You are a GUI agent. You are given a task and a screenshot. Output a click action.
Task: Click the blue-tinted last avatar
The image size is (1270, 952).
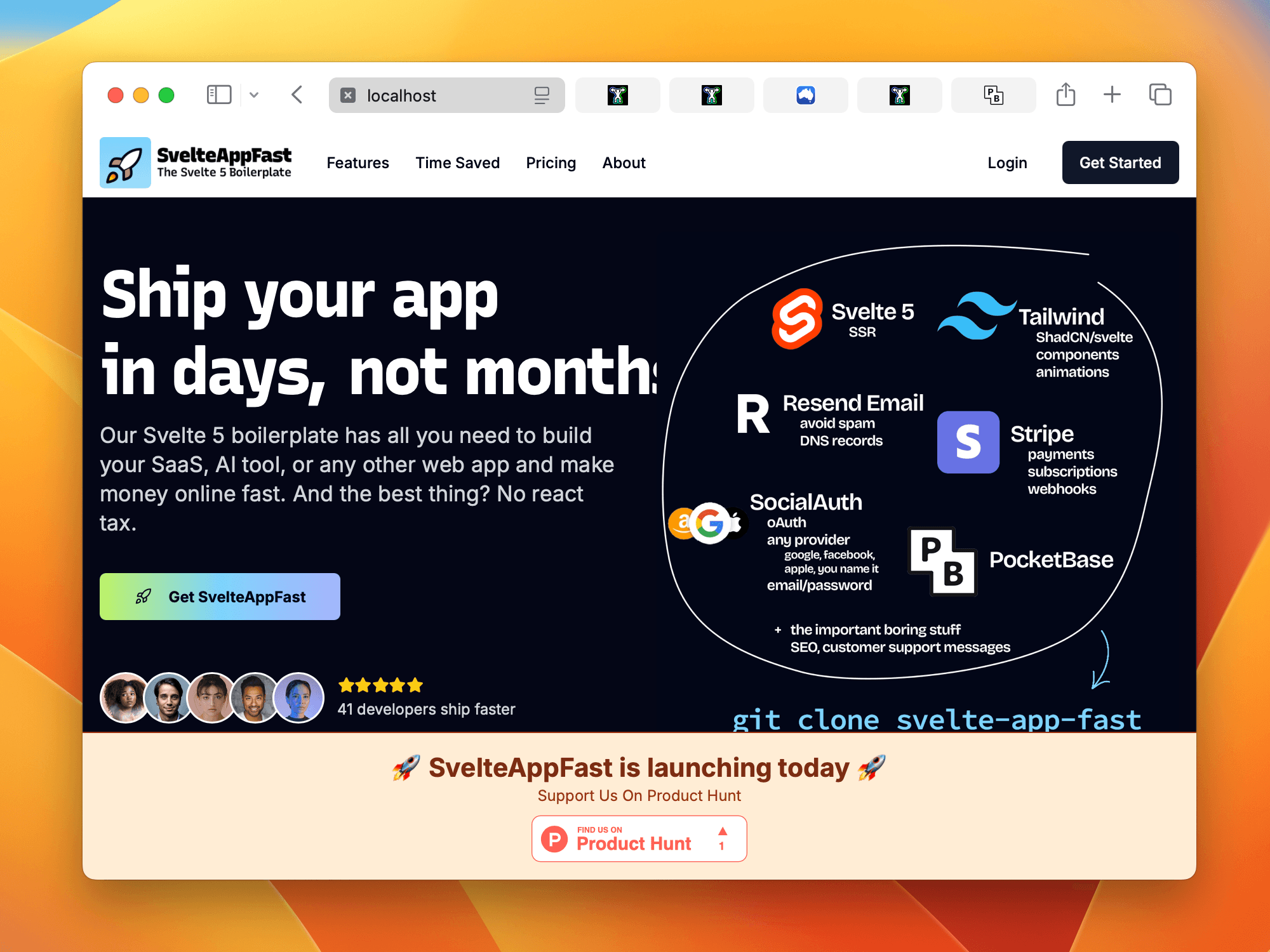[x=298, y=697]
